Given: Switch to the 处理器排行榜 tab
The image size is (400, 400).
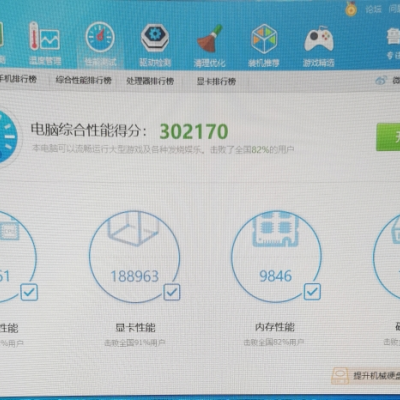Looking at the screenshot, I should click(x=150, y=81).
